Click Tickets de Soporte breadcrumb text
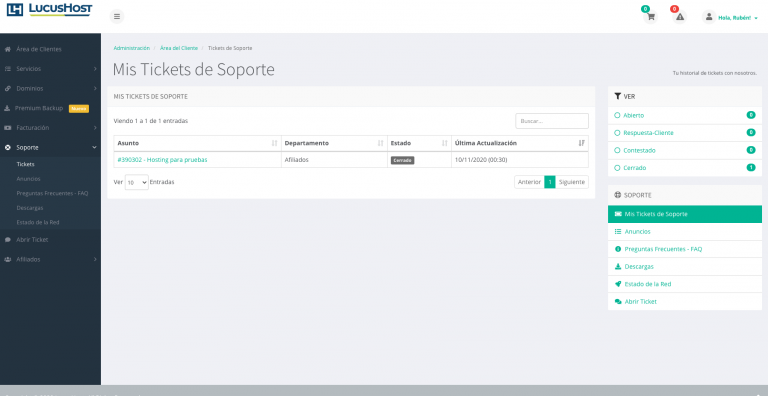Viewport: 768px width, 396px height. [x=230, y=48]
